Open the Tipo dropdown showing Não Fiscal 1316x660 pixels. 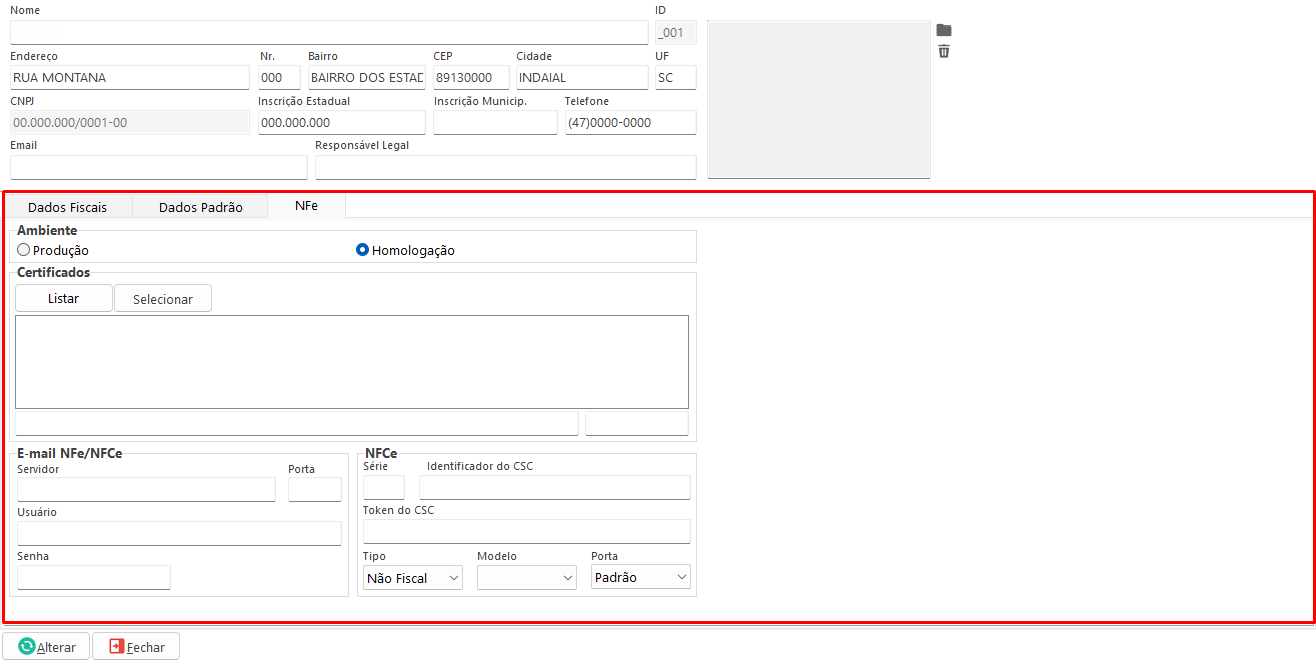pyautogui.click(x=413, y=577)
